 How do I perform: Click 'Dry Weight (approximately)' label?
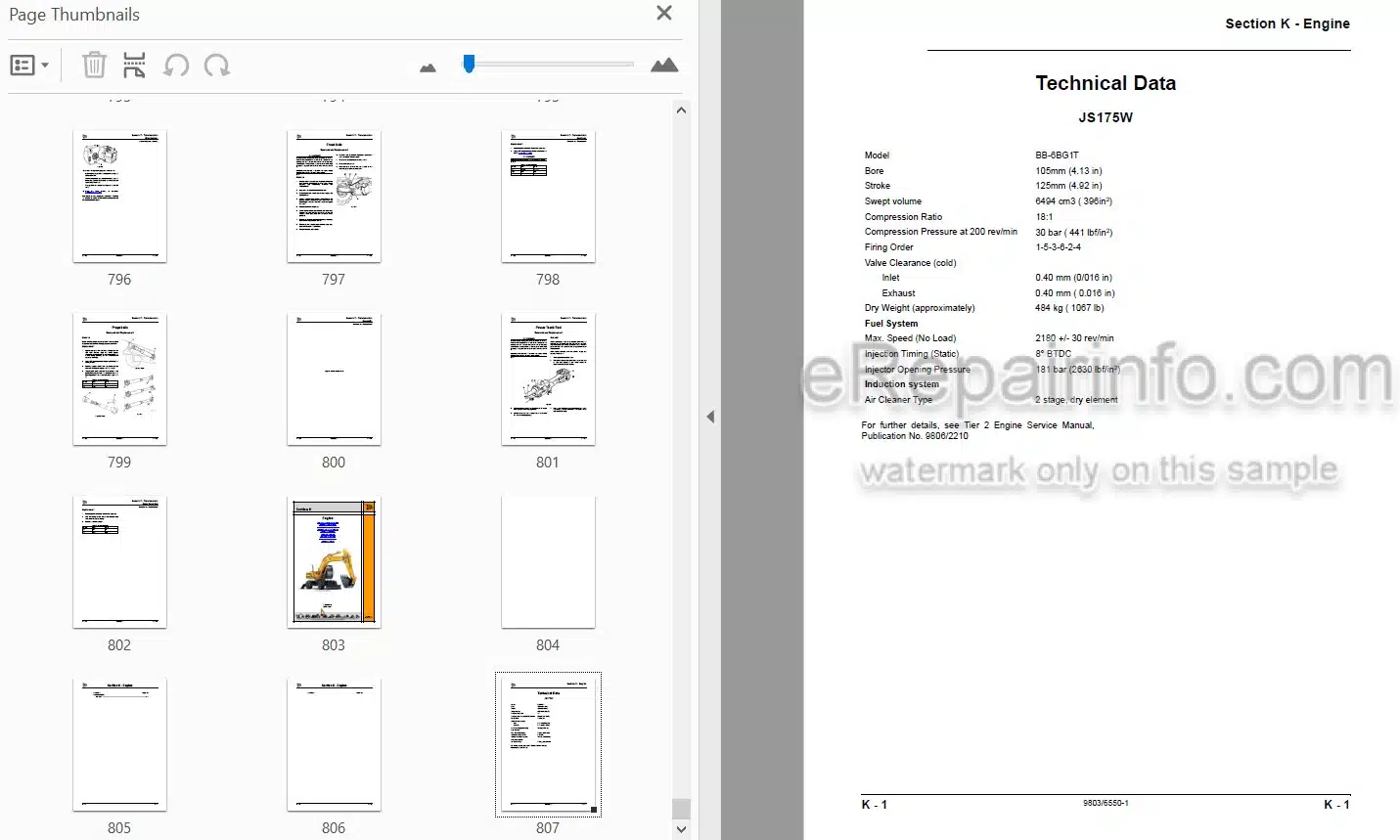tap(920, 308)
